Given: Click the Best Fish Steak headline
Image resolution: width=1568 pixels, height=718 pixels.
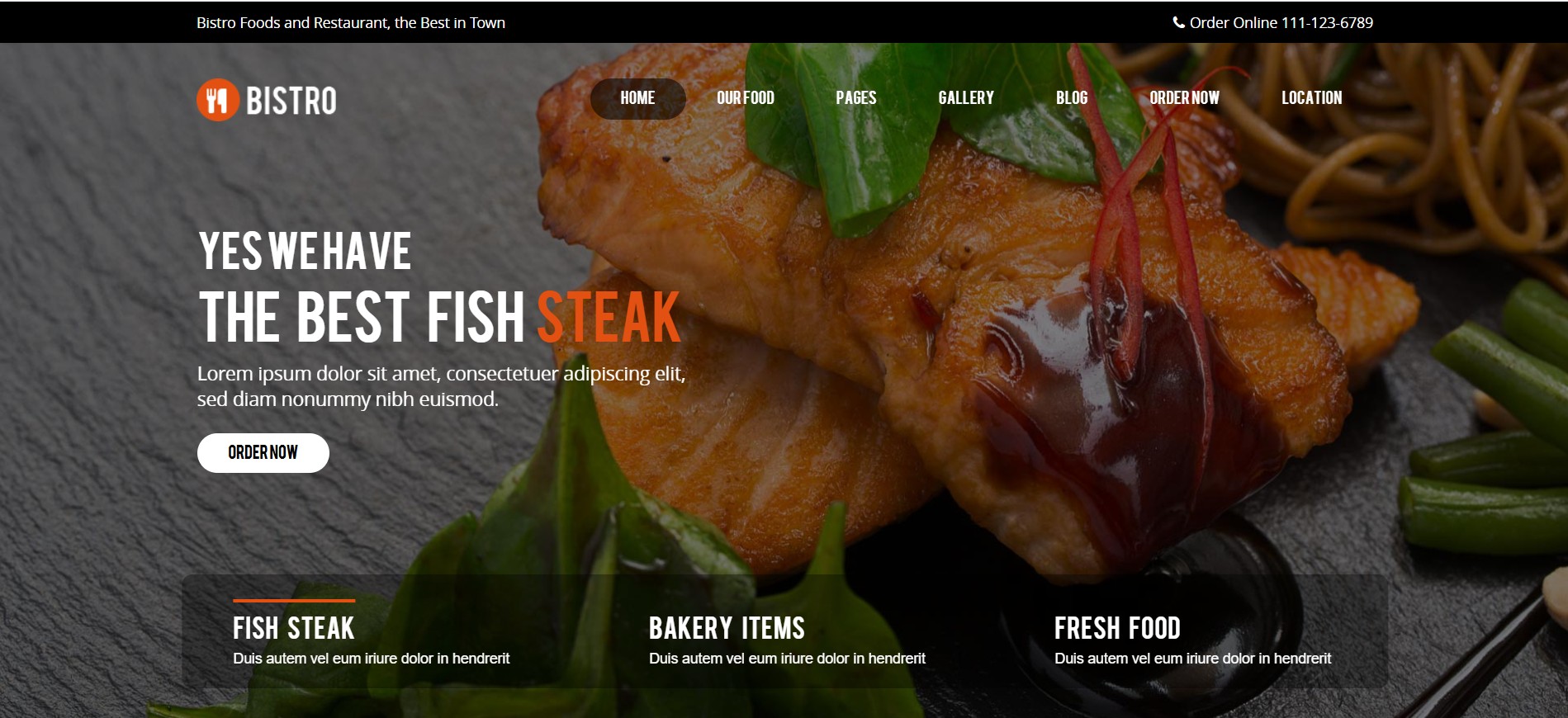Looking at the screenshot, I should coord(440,316).
